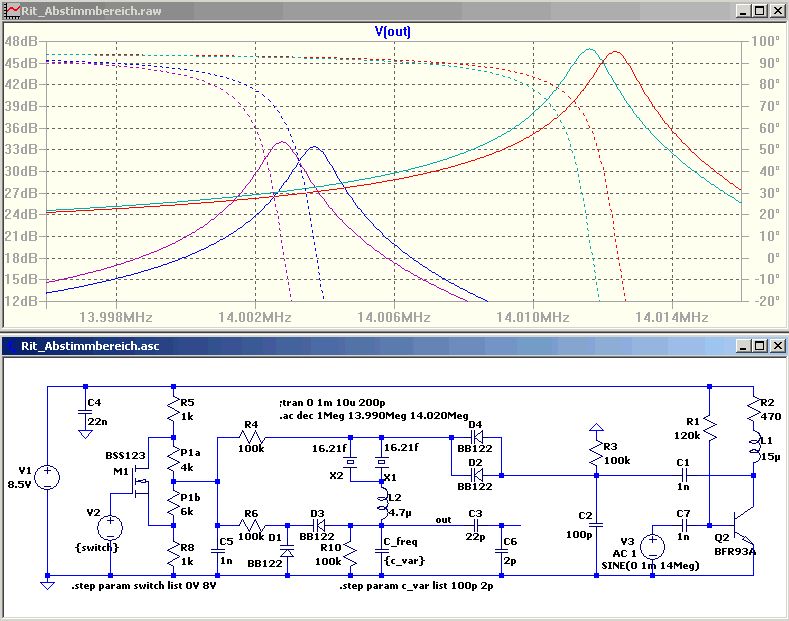This screenshot has width=789, height=621.
Task: Maximize the waveform .raw window
Action: (759, 11)
